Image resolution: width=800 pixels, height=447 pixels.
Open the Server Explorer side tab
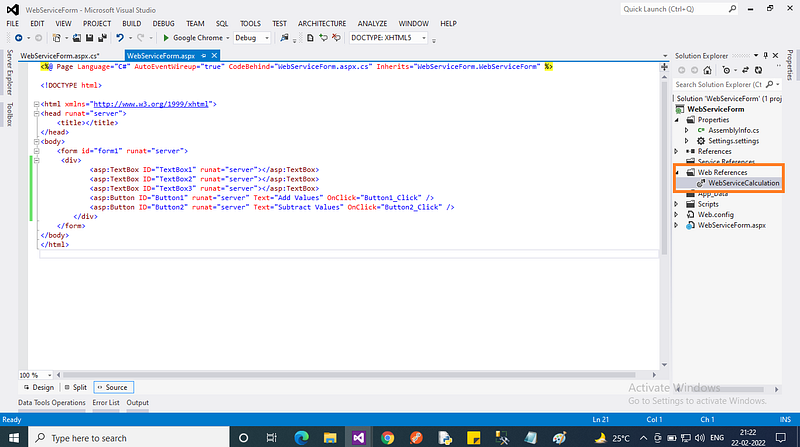coord(9,72)
